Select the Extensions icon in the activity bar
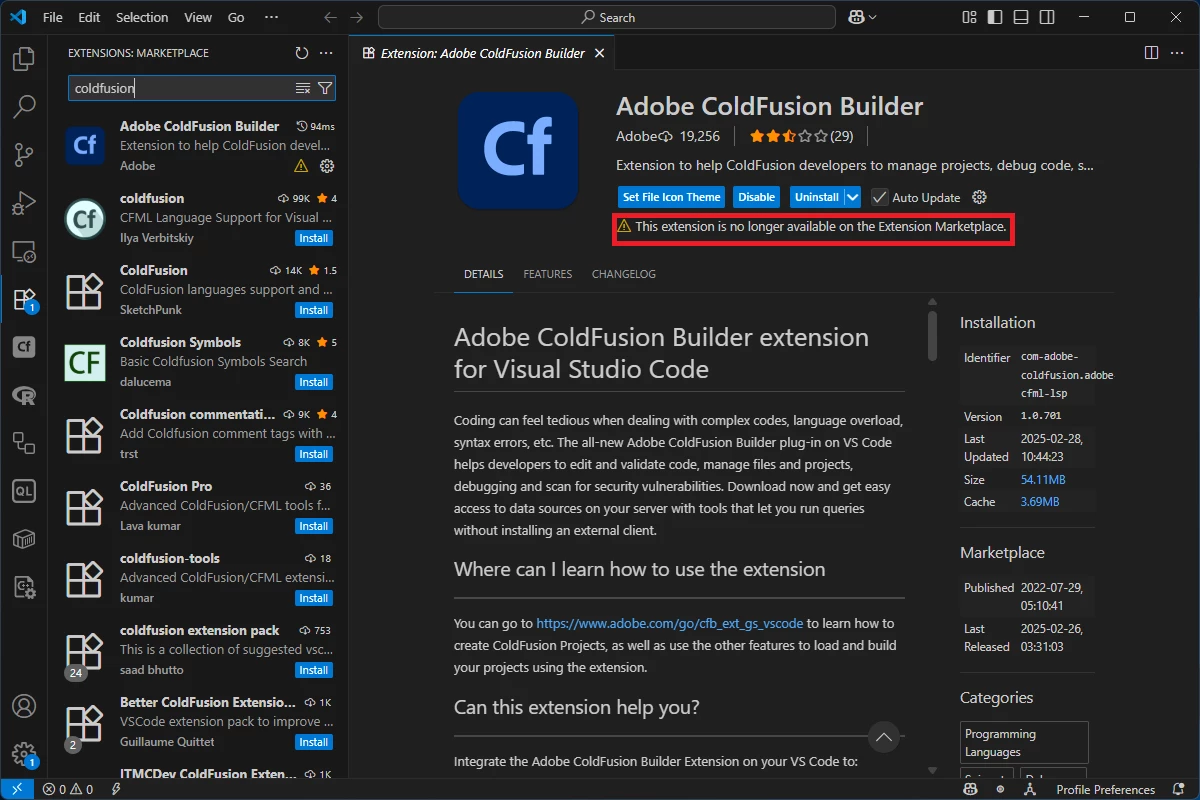Image resolution: width=1200 pixels, height=800 pixels. [24, 298]
